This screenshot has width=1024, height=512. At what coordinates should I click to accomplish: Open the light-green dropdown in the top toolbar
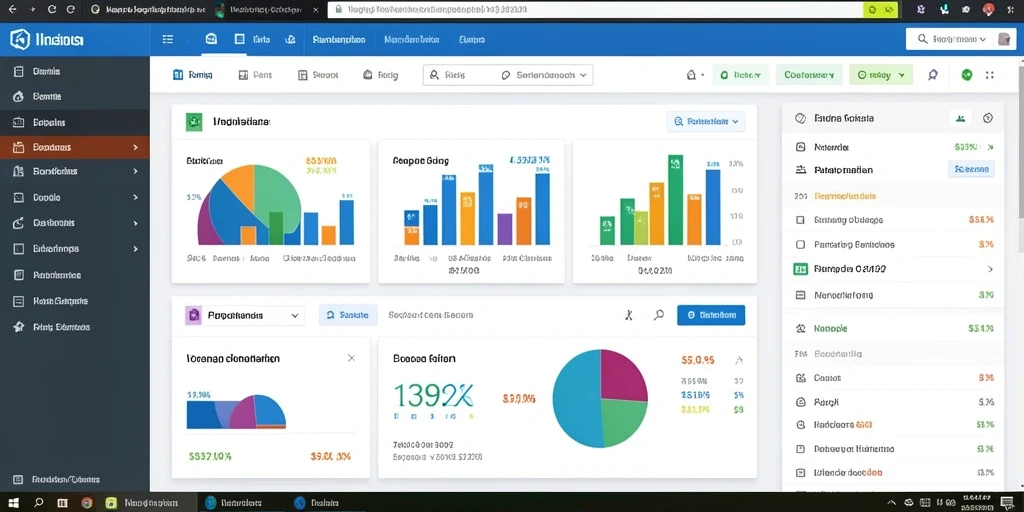[880, 75]
